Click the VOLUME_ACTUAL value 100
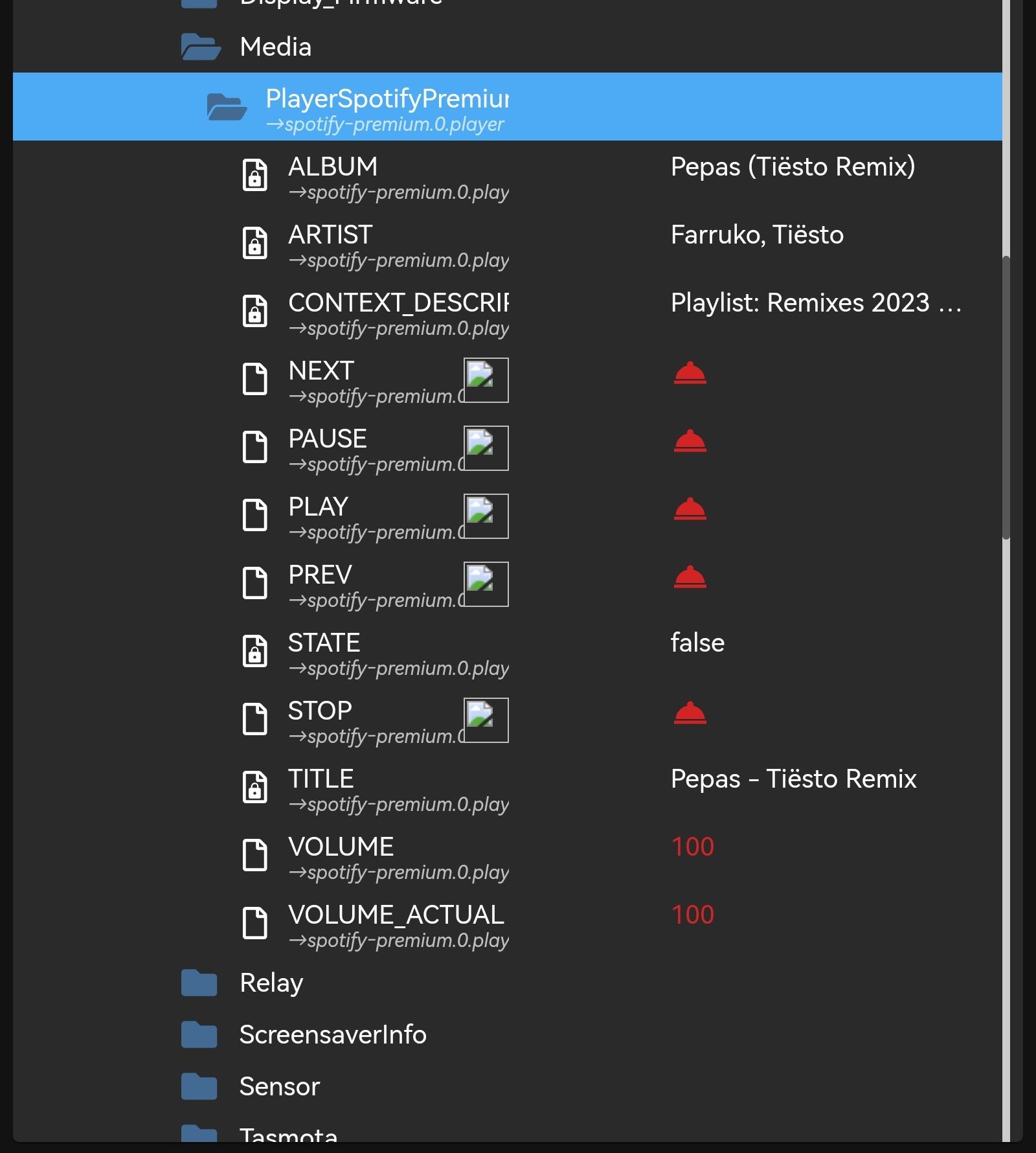Screen dimensions: 1036x1153 [692, 915]
